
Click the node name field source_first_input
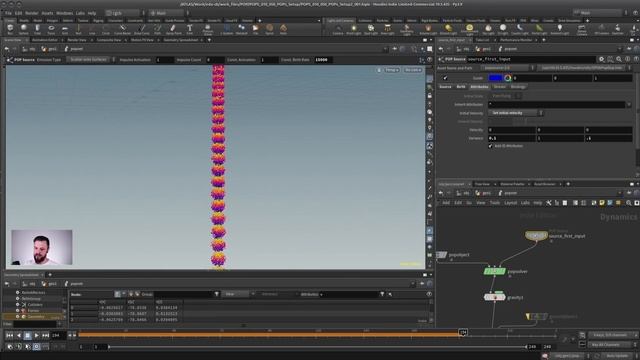click(x=531, y=59)
